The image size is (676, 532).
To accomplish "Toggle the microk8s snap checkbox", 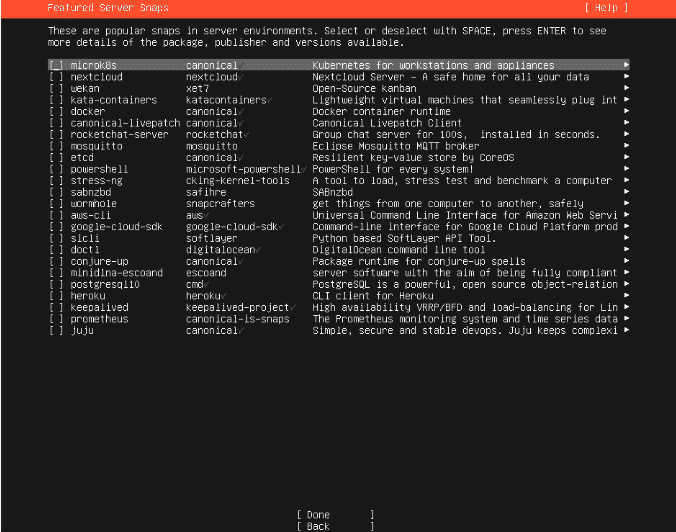I will coord(56,66).
